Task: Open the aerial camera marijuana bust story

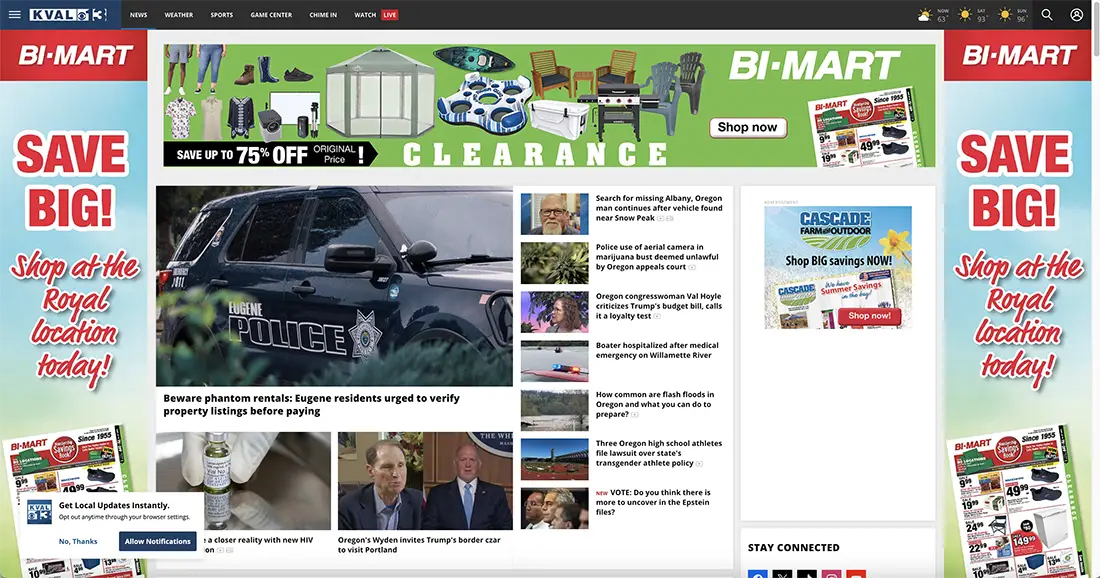Action: (657, 257)
